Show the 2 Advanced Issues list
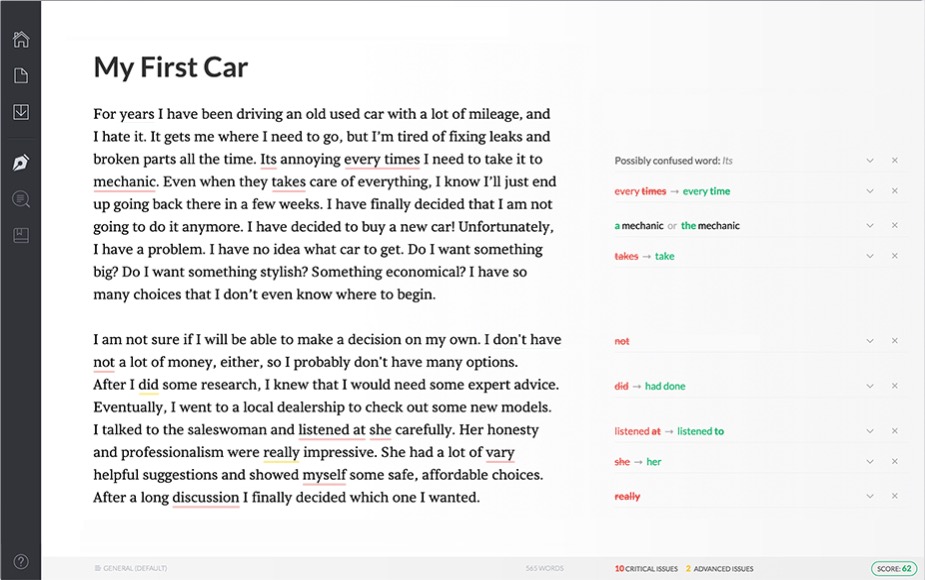Screen dimensions: 925x580 click(x=720, y=569)
